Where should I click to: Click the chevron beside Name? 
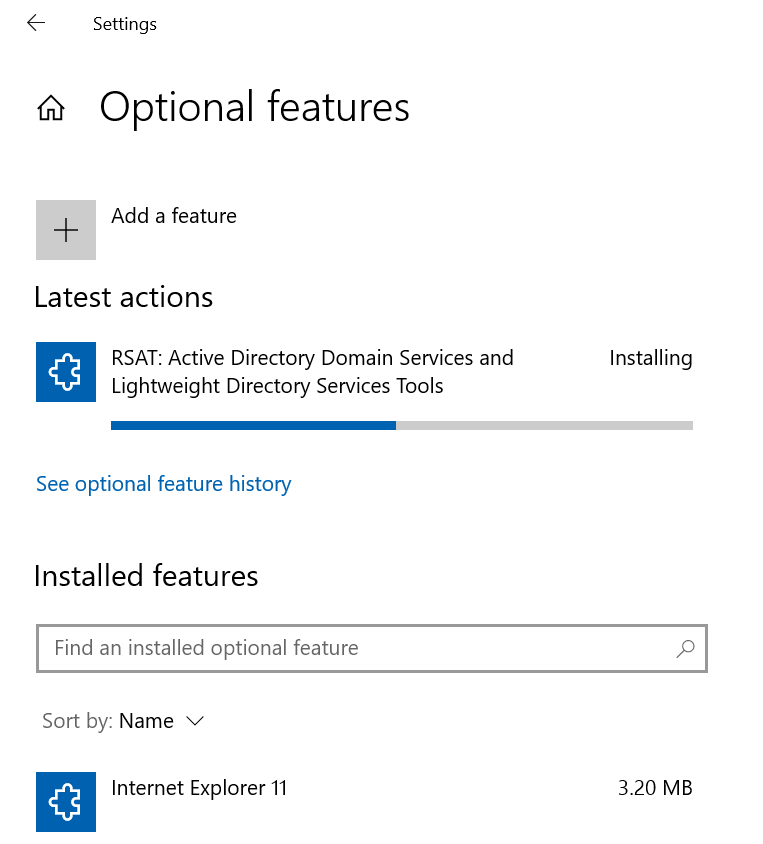coord(195,720)
